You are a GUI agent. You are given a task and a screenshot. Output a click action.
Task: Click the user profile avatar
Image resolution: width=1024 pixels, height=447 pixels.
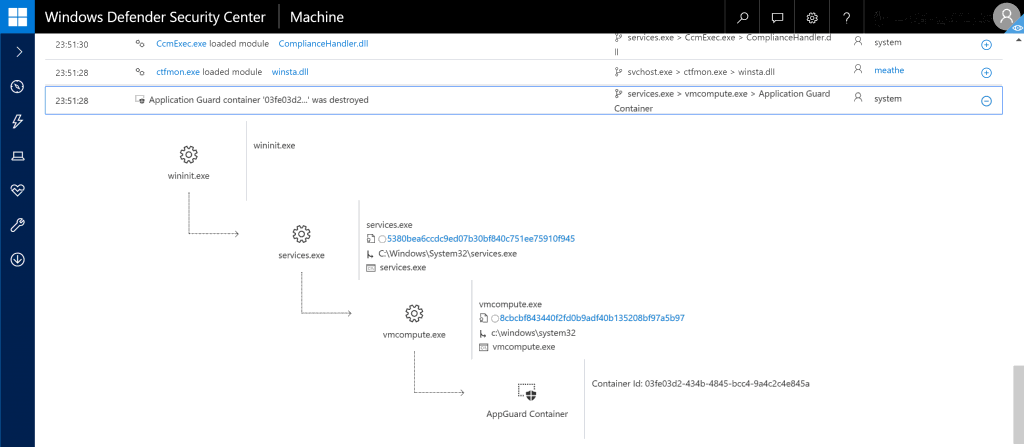click(1006, 17)
